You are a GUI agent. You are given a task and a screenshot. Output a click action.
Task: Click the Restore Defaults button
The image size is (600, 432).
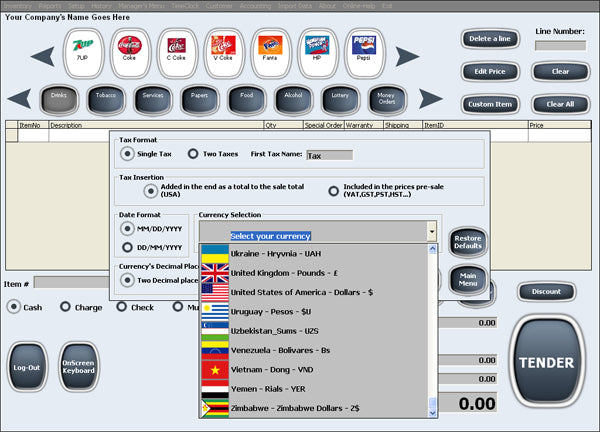coord(468,242)
